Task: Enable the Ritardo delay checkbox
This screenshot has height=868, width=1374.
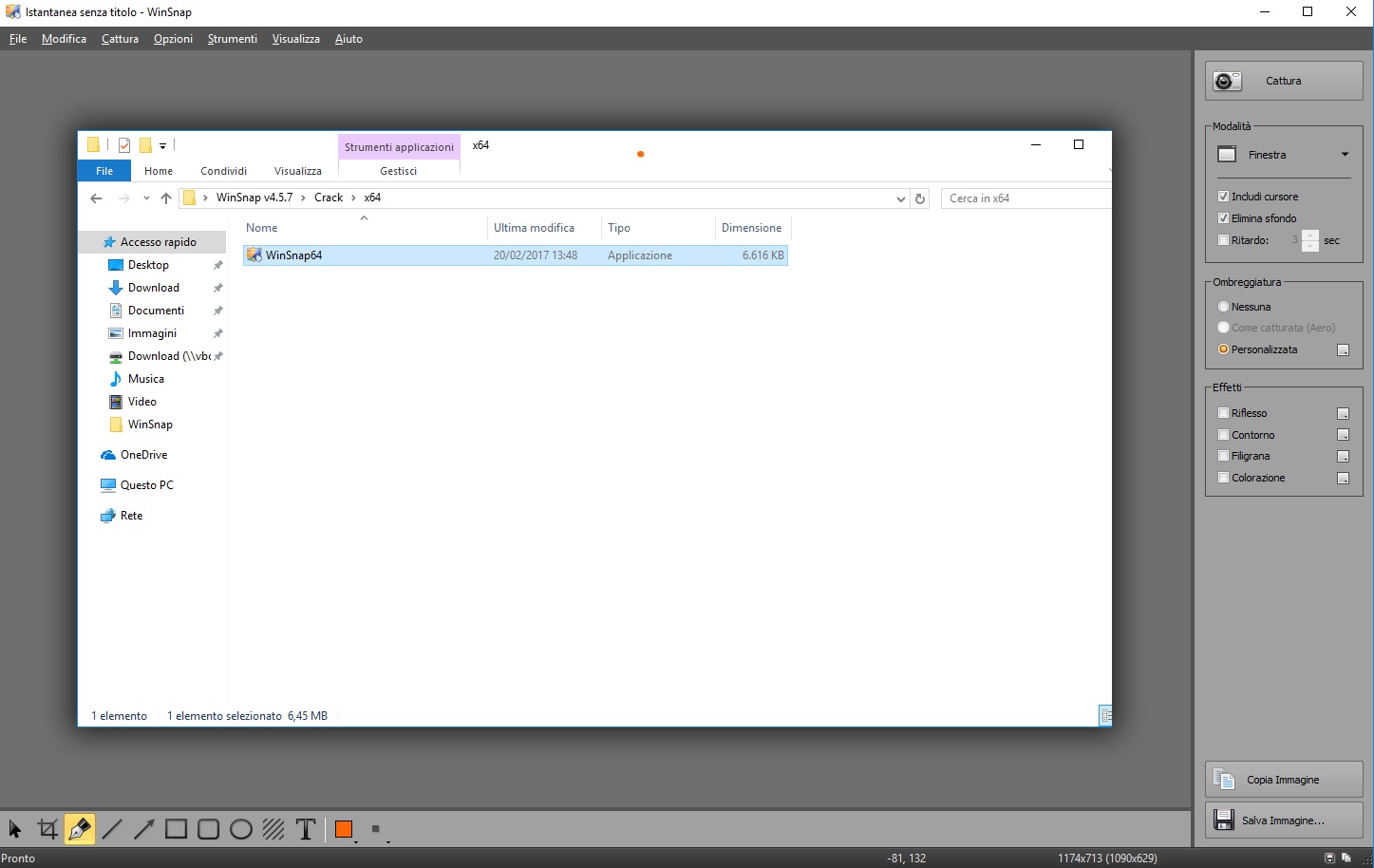Action: coord(1223,240)
